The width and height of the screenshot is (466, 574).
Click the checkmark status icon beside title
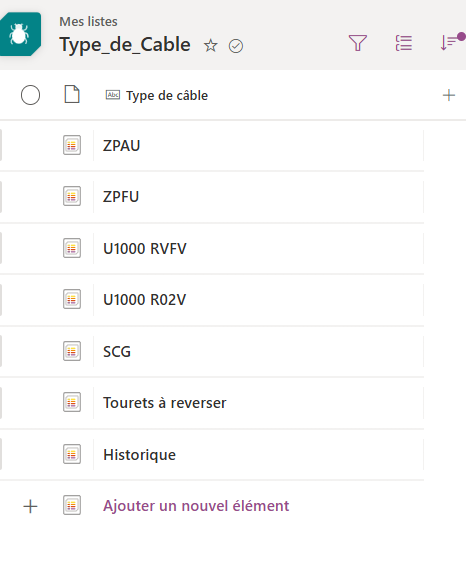(236, 46)
